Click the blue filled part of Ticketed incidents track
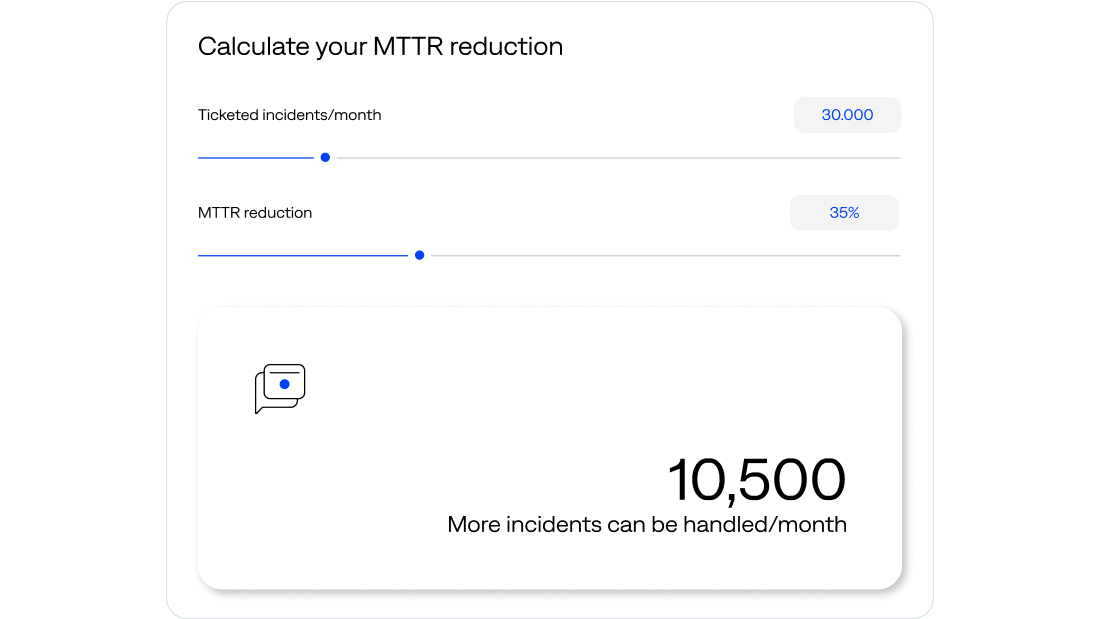 [255, 157]
